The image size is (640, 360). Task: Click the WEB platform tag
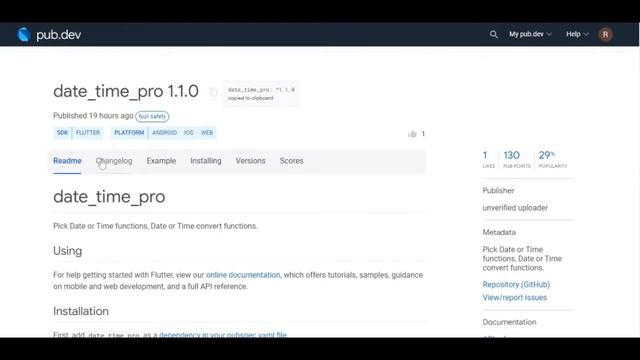[x=207, y=133]
